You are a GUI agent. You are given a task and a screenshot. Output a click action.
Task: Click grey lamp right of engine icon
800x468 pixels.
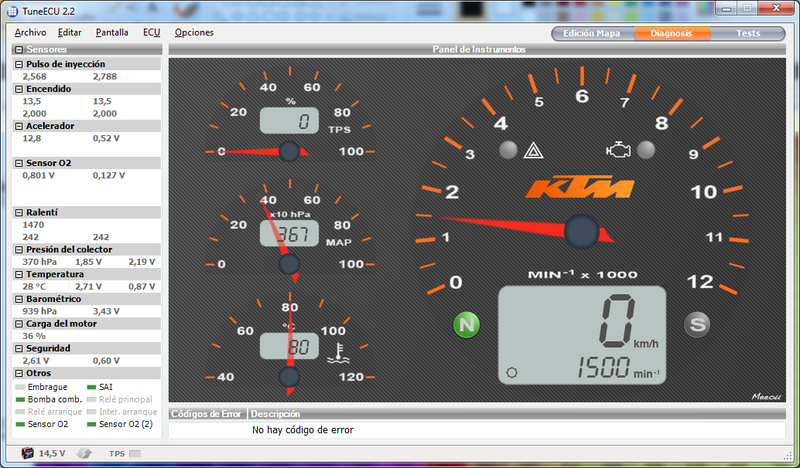click(x=646, y=150)
